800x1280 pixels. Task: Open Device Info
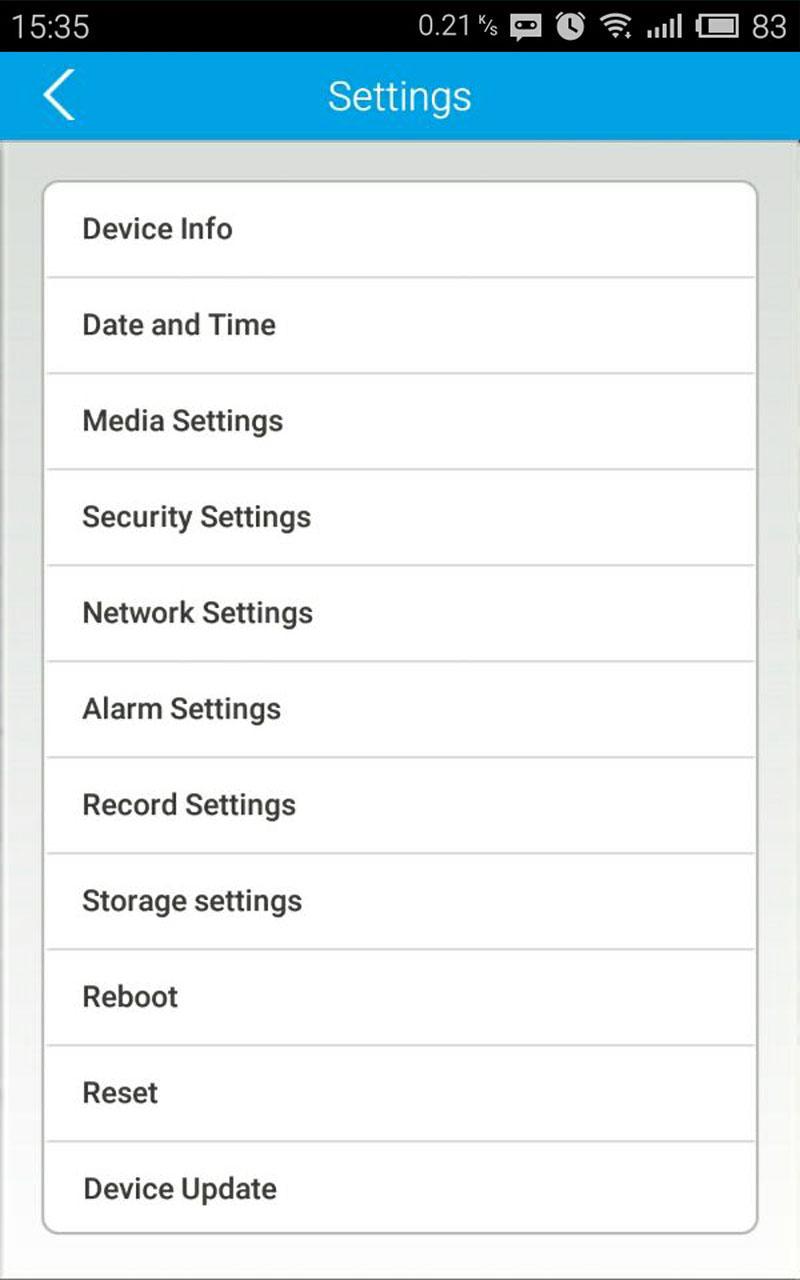coord(400,229)
